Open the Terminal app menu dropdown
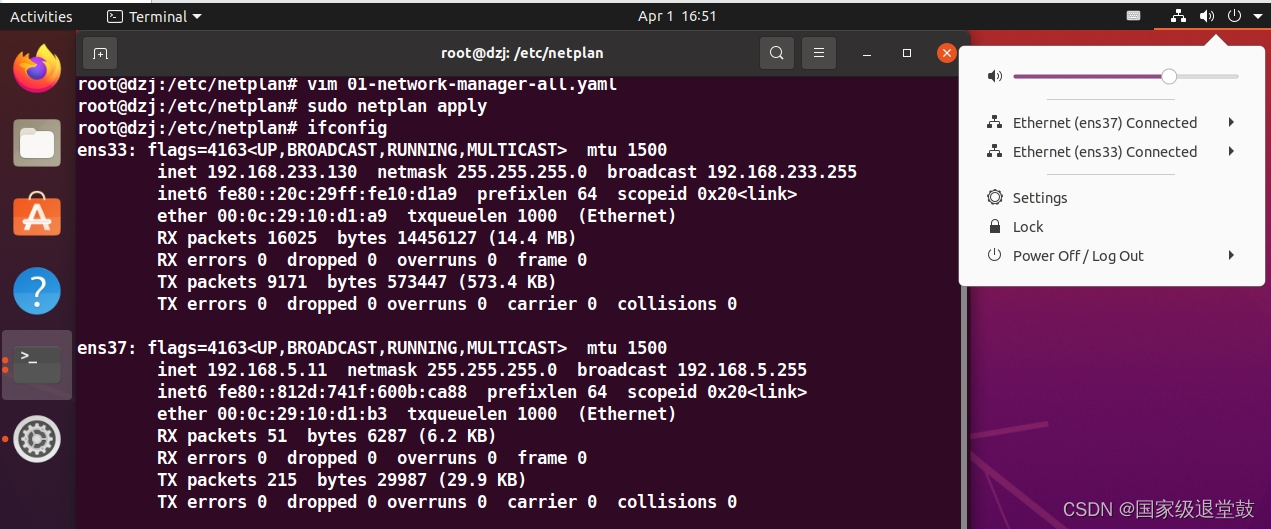This screenshot has height=529, width=1271. pyautogui.click(x=154, y=16)
